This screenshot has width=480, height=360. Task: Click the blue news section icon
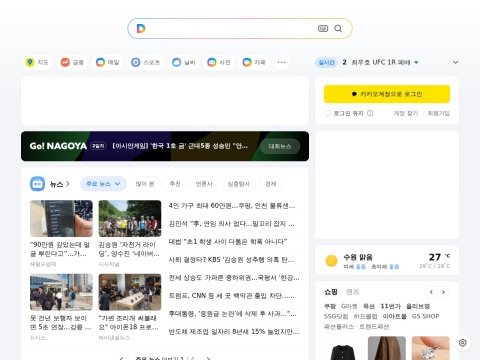(x=37, y=184)
